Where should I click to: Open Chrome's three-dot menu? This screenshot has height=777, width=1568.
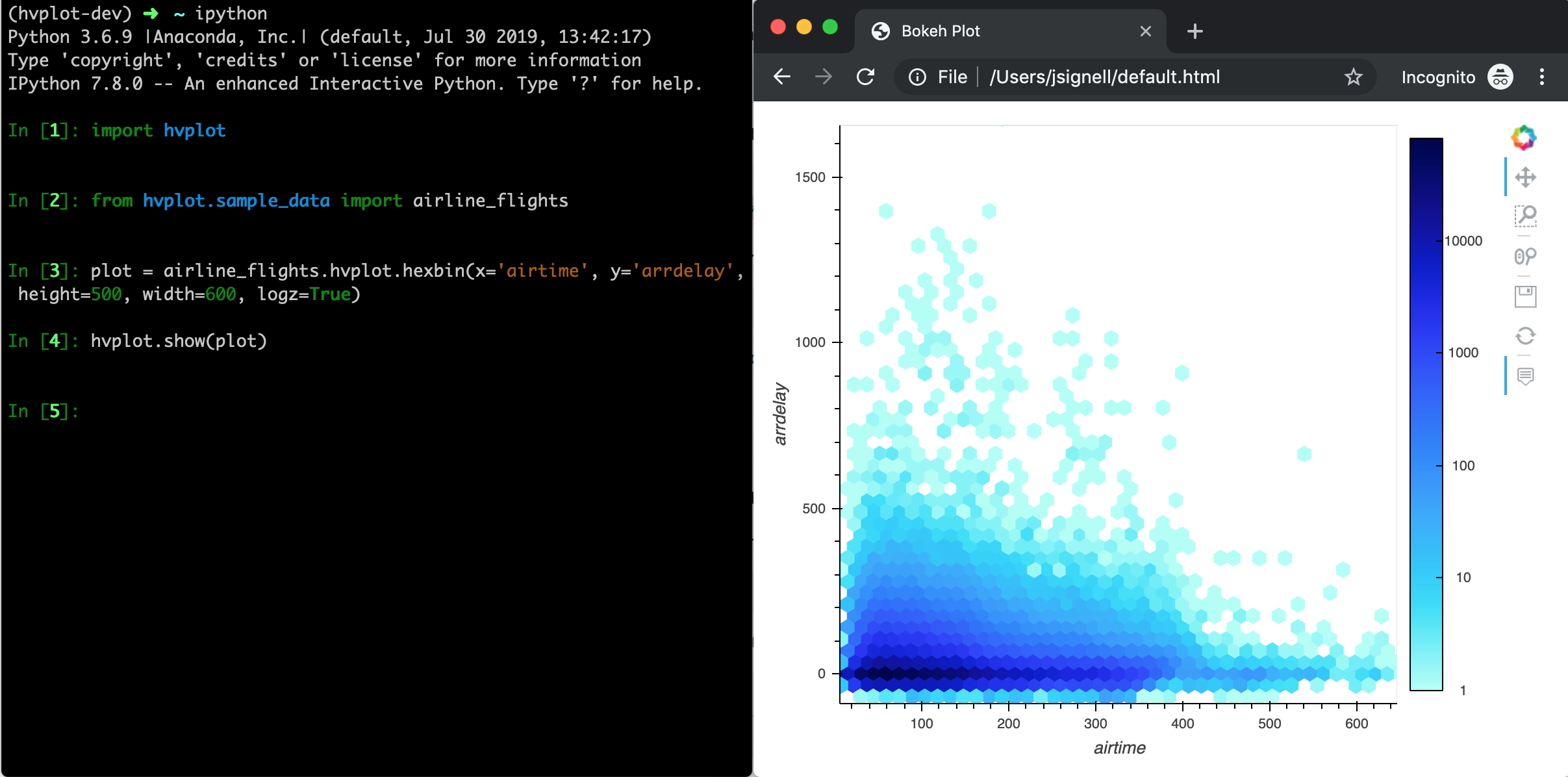point(1541,77)
